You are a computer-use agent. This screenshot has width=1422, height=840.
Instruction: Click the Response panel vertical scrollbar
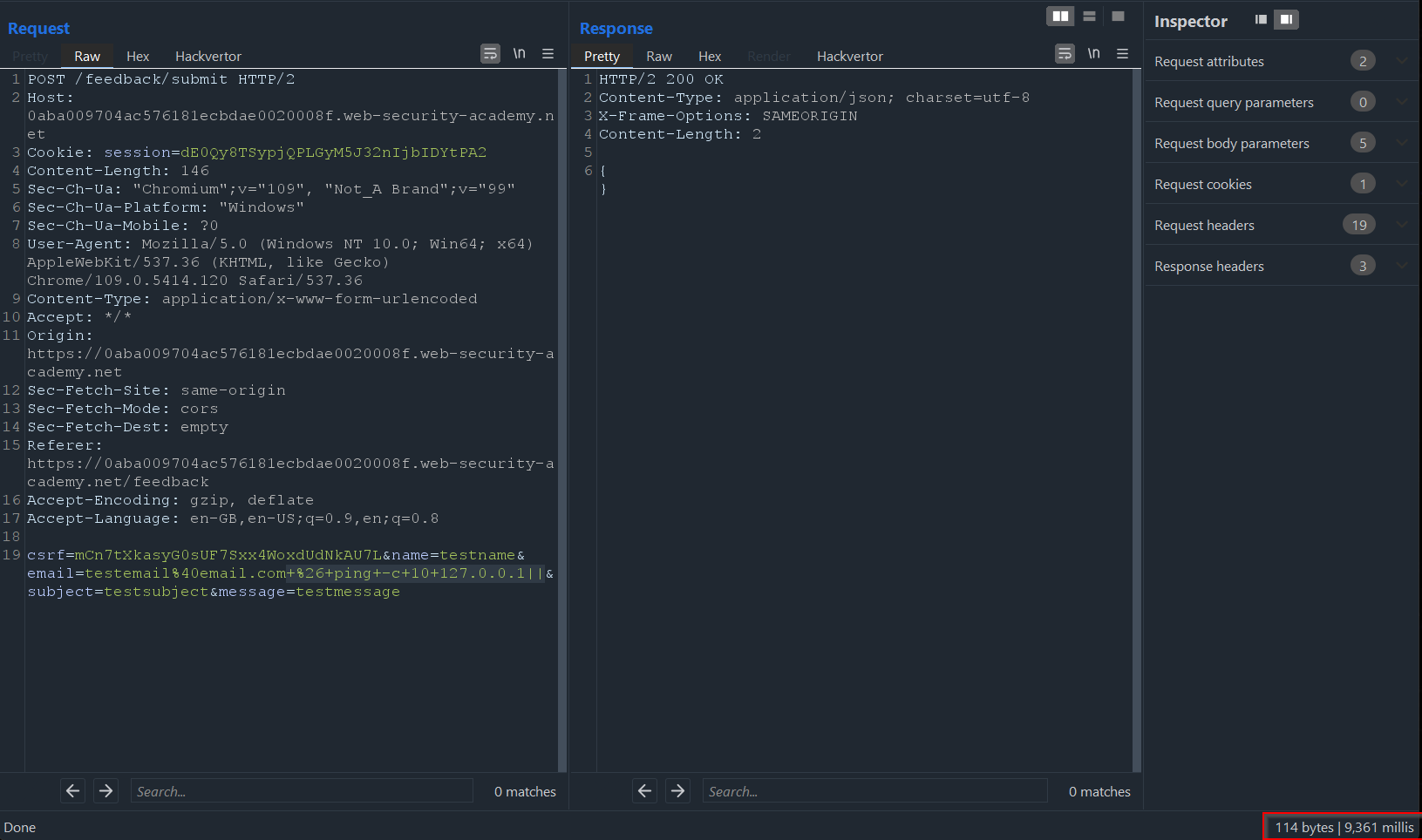click(x=1136, y=420)
